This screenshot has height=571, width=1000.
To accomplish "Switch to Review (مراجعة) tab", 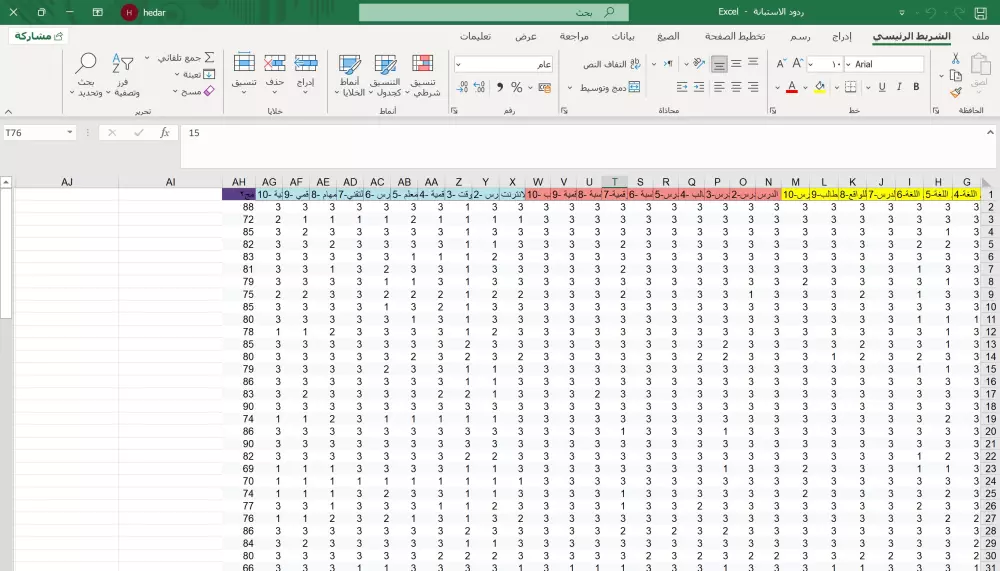I will coord(574,36).
